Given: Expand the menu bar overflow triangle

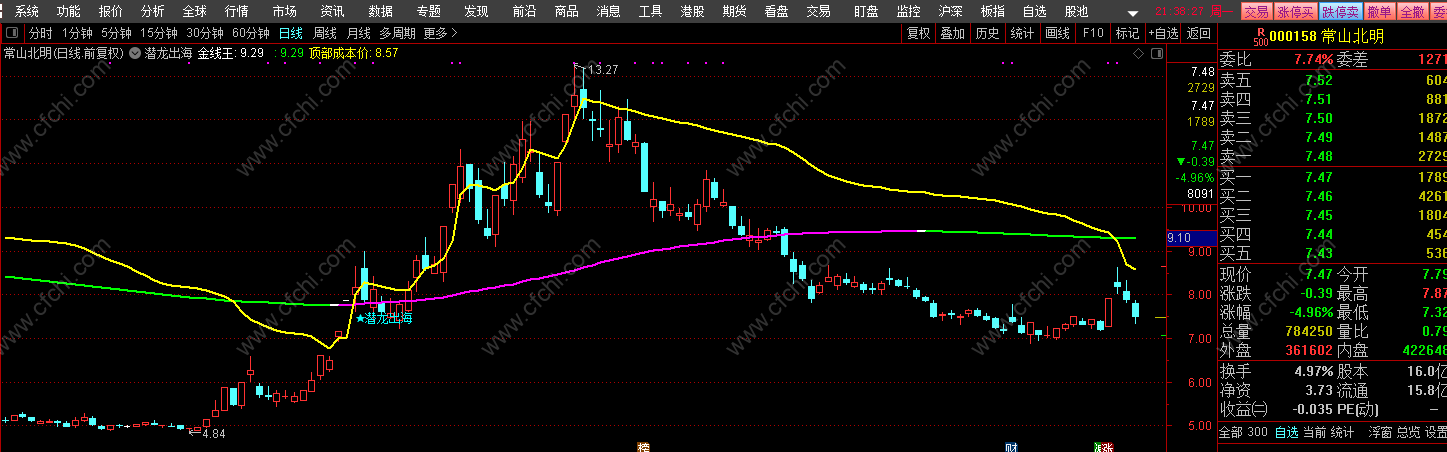Looking at the screenshot, I should pos(1132,13).
